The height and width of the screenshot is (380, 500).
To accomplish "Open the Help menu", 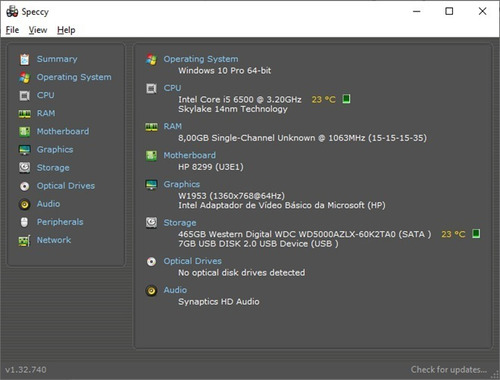I will [x=66, y=30].
